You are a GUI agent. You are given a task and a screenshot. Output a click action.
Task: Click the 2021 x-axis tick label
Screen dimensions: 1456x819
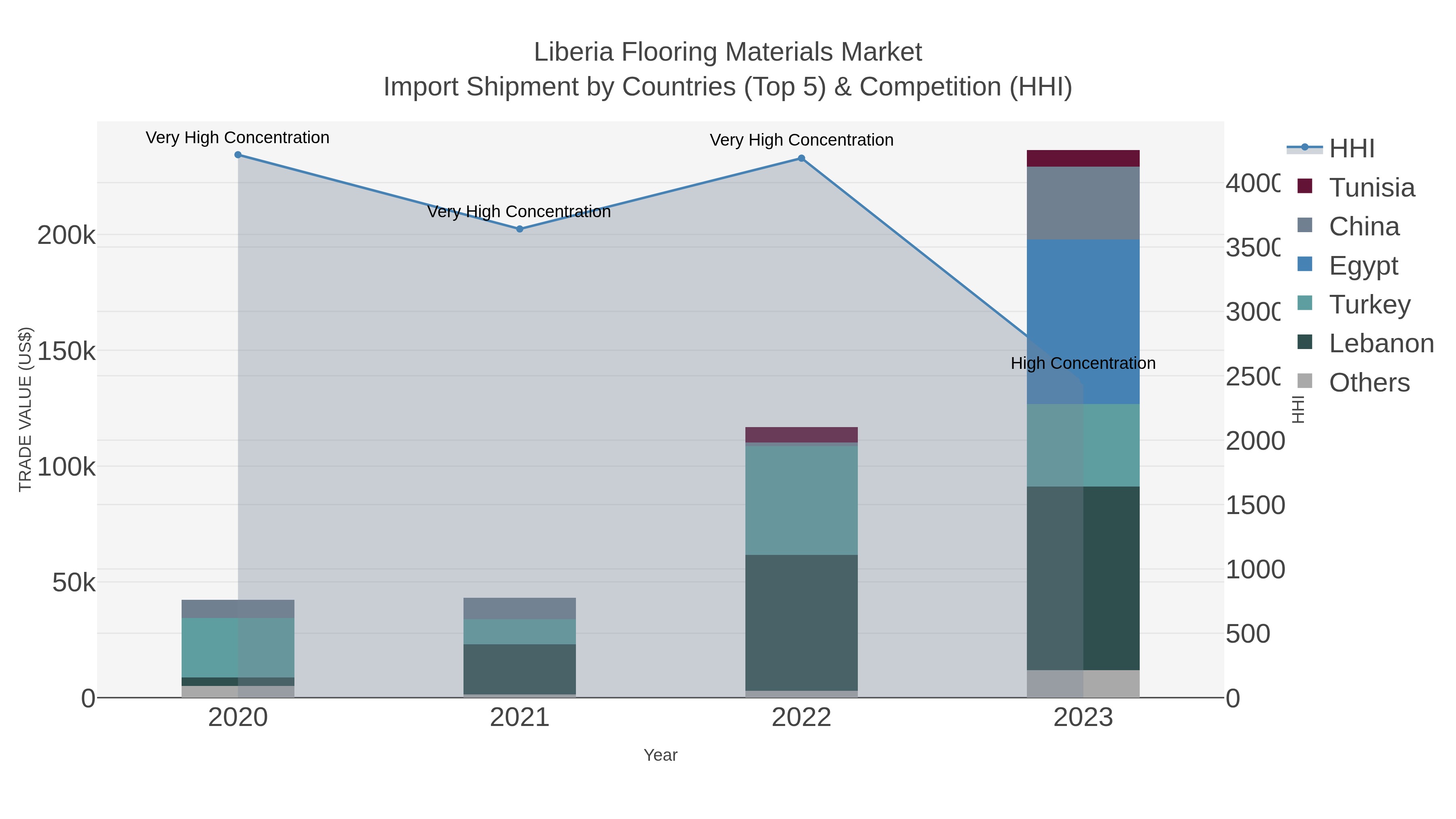pos(519,717)
